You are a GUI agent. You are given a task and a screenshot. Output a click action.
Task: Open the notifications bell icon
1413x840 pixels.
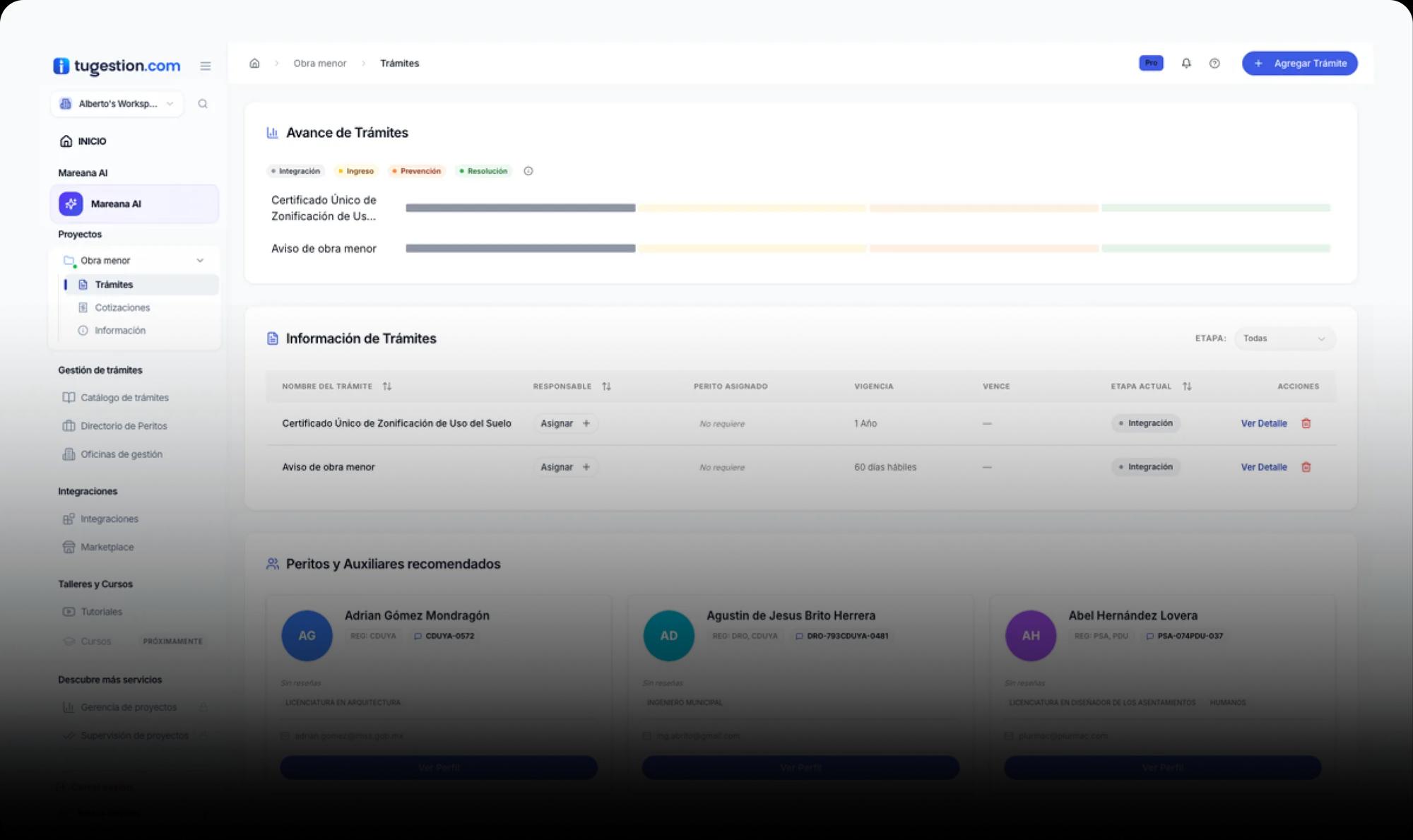click(x=1186, y=63)
